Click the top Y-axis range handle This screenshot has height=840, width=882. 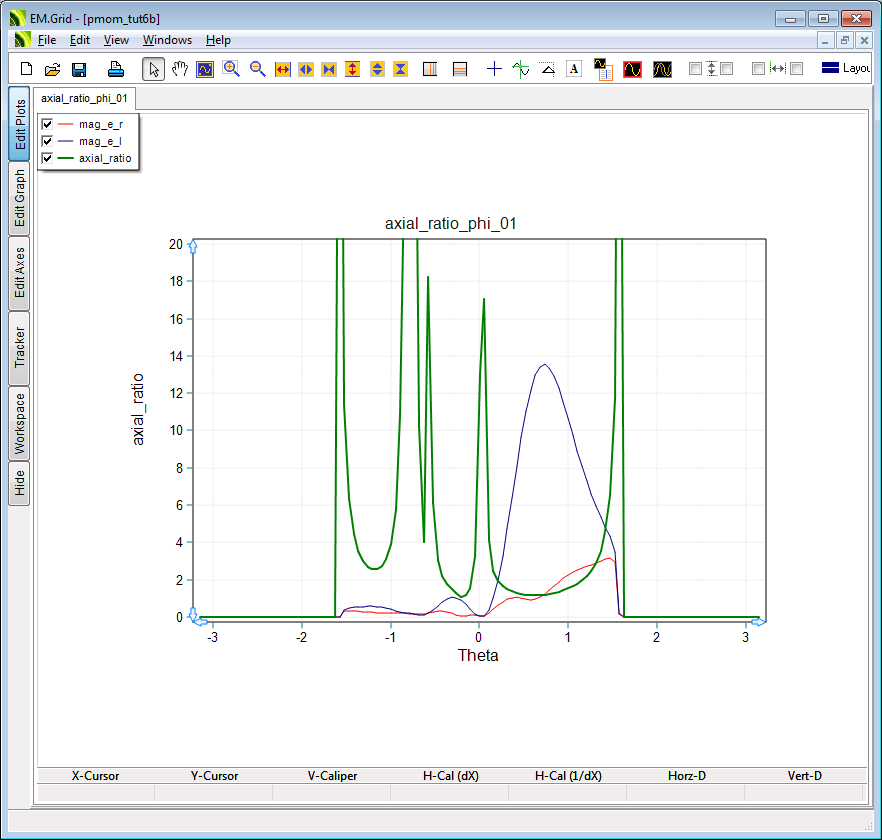[193, 245]
